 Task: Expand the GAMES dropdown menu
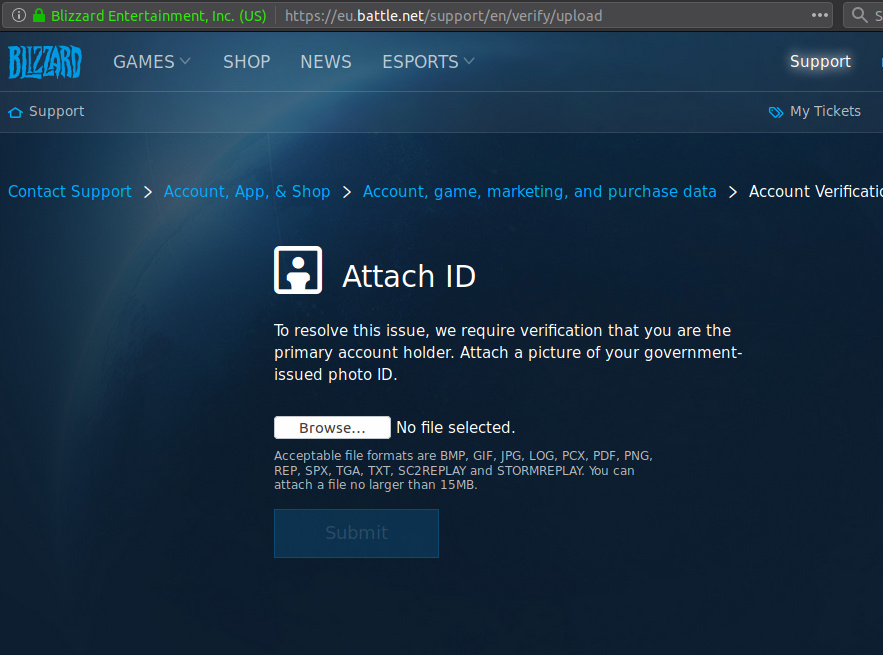click(x=152, y=61)
